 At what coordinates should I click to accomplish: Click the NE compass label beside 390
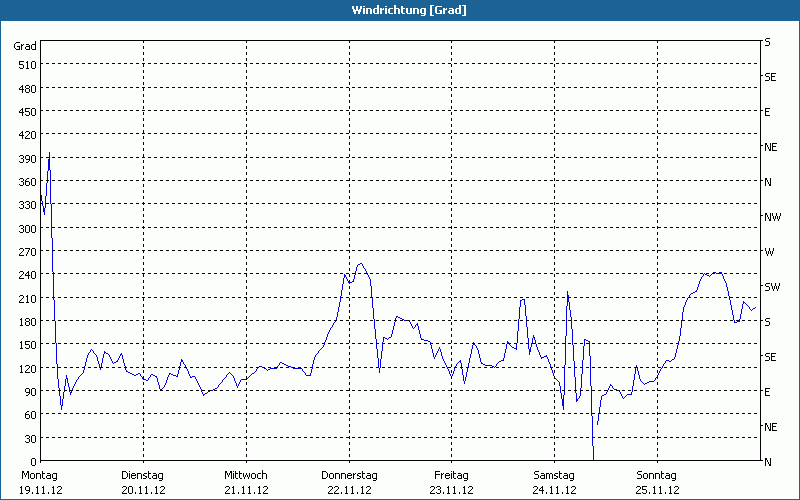pyautogui.click(x=771, y=147)
